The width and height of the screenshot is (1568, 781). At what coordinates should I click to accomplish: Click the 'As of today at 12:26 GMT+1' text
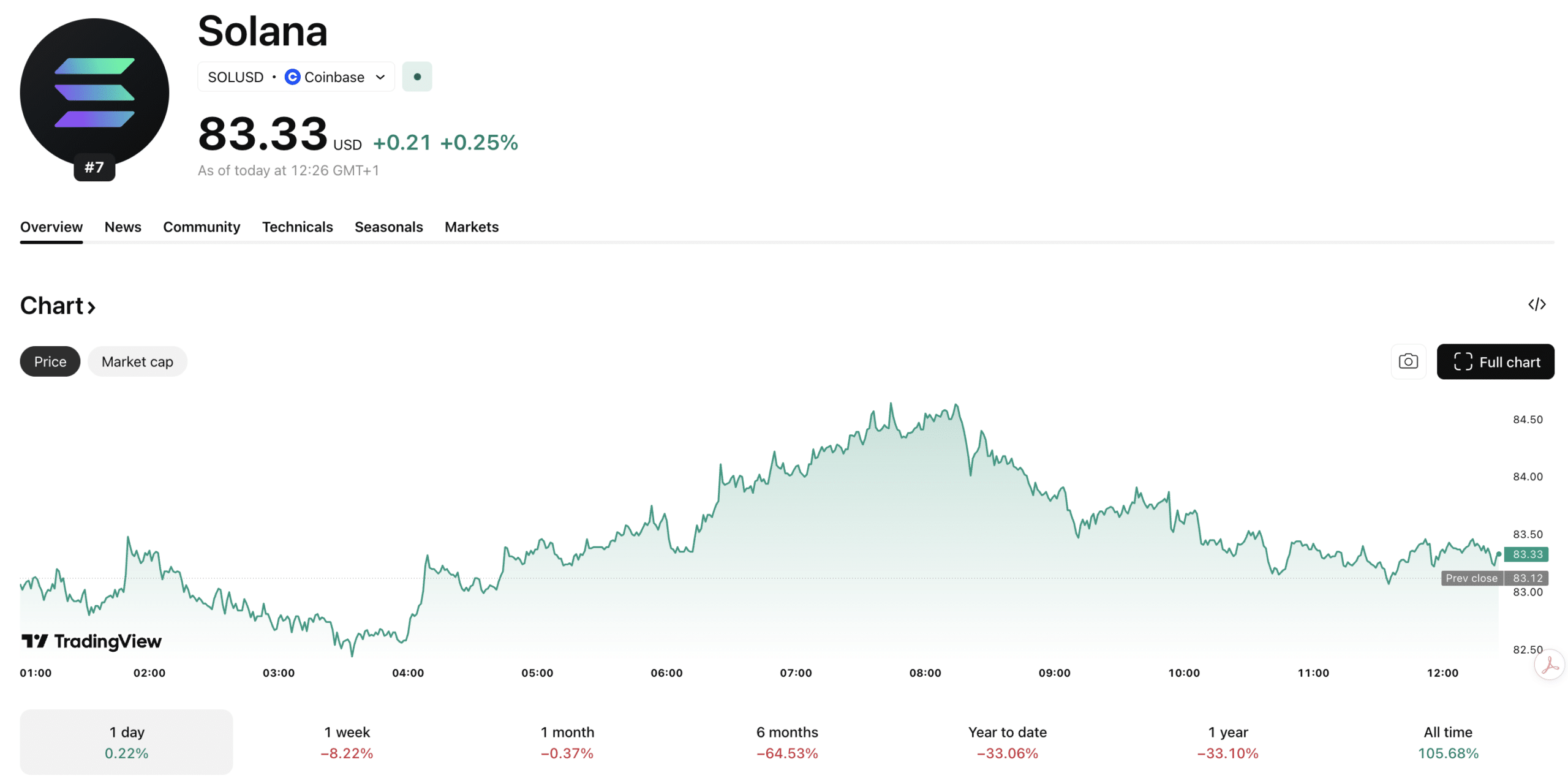tap(288, 170)
